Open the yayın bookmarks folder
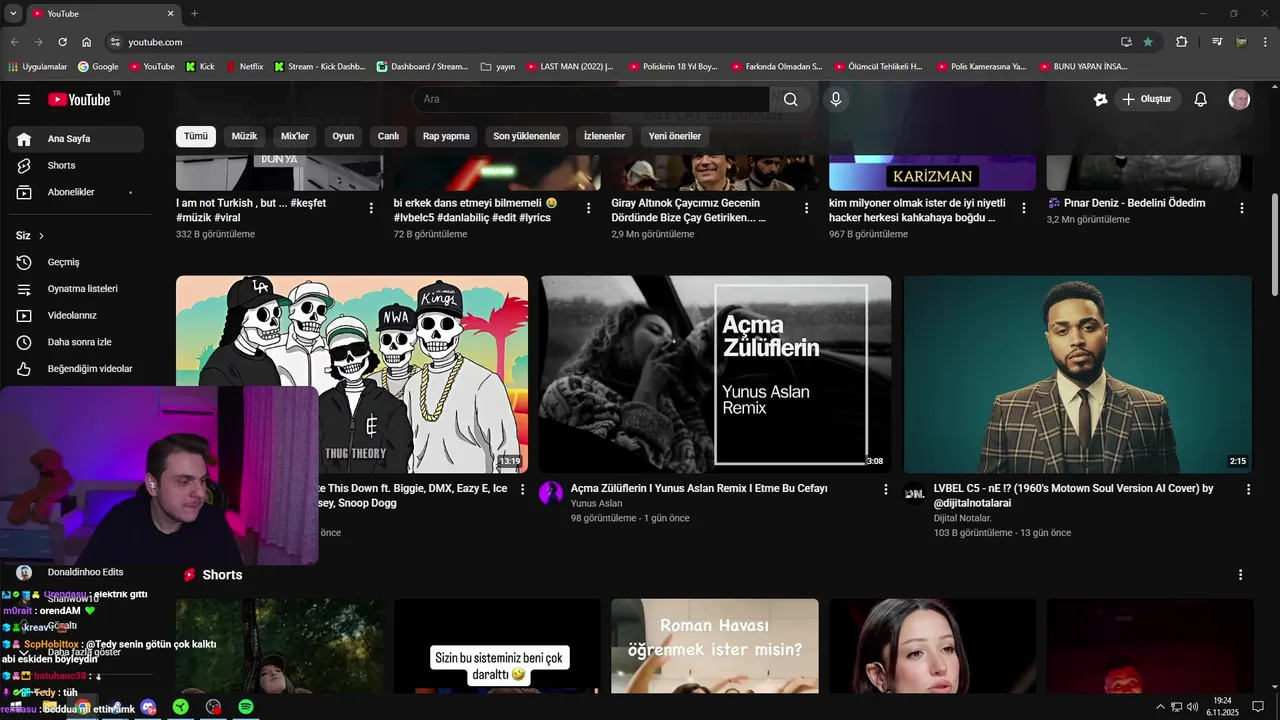This screenshot has width=1280, height=720. (x=498, y=67)
